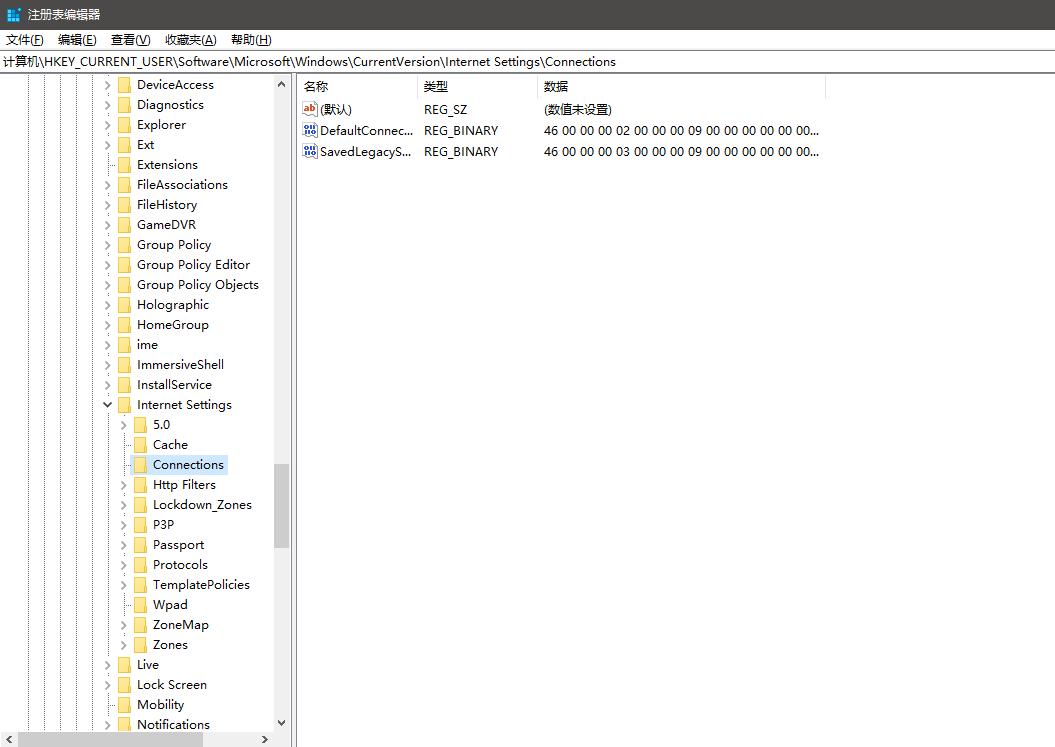Click the Registry Editor title bar icon
The image size is (1055, 747).
pos(13,14)
